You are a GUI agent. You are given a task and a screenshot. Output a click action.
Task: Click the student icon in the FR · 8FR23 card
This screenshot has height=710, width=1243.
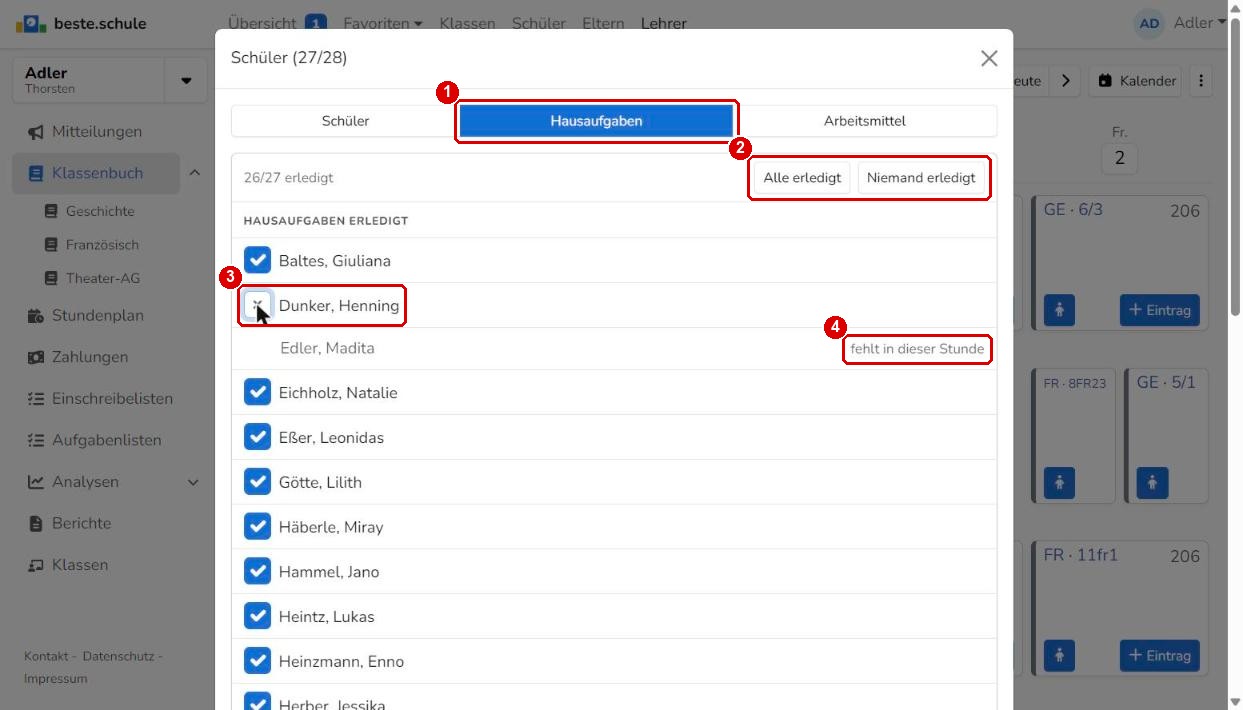coord(1058,483)
